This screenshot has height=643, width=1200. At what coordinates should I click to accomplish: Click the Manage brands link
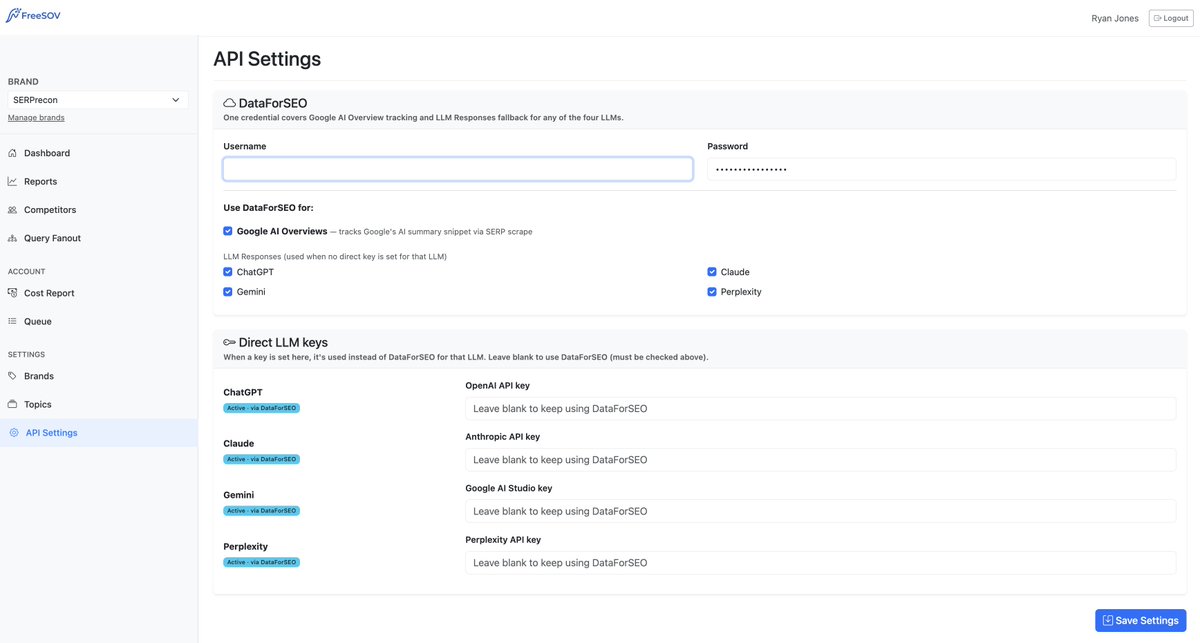36,118
